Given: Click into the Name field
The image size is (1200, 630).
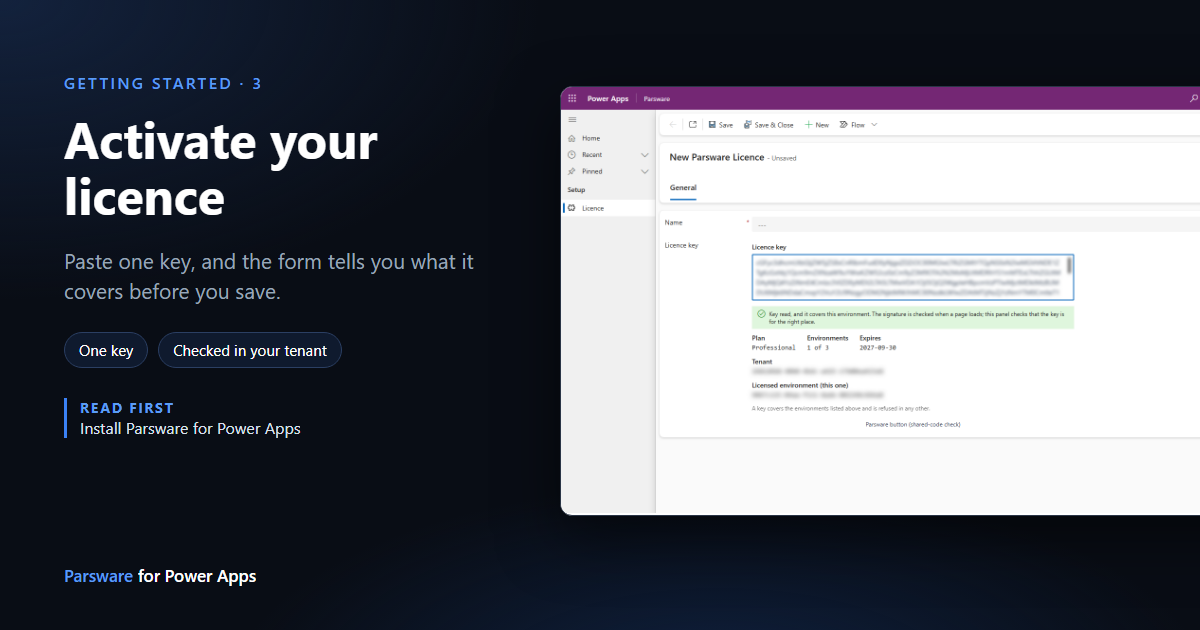Looking at the screenshot, I should 975,224.
